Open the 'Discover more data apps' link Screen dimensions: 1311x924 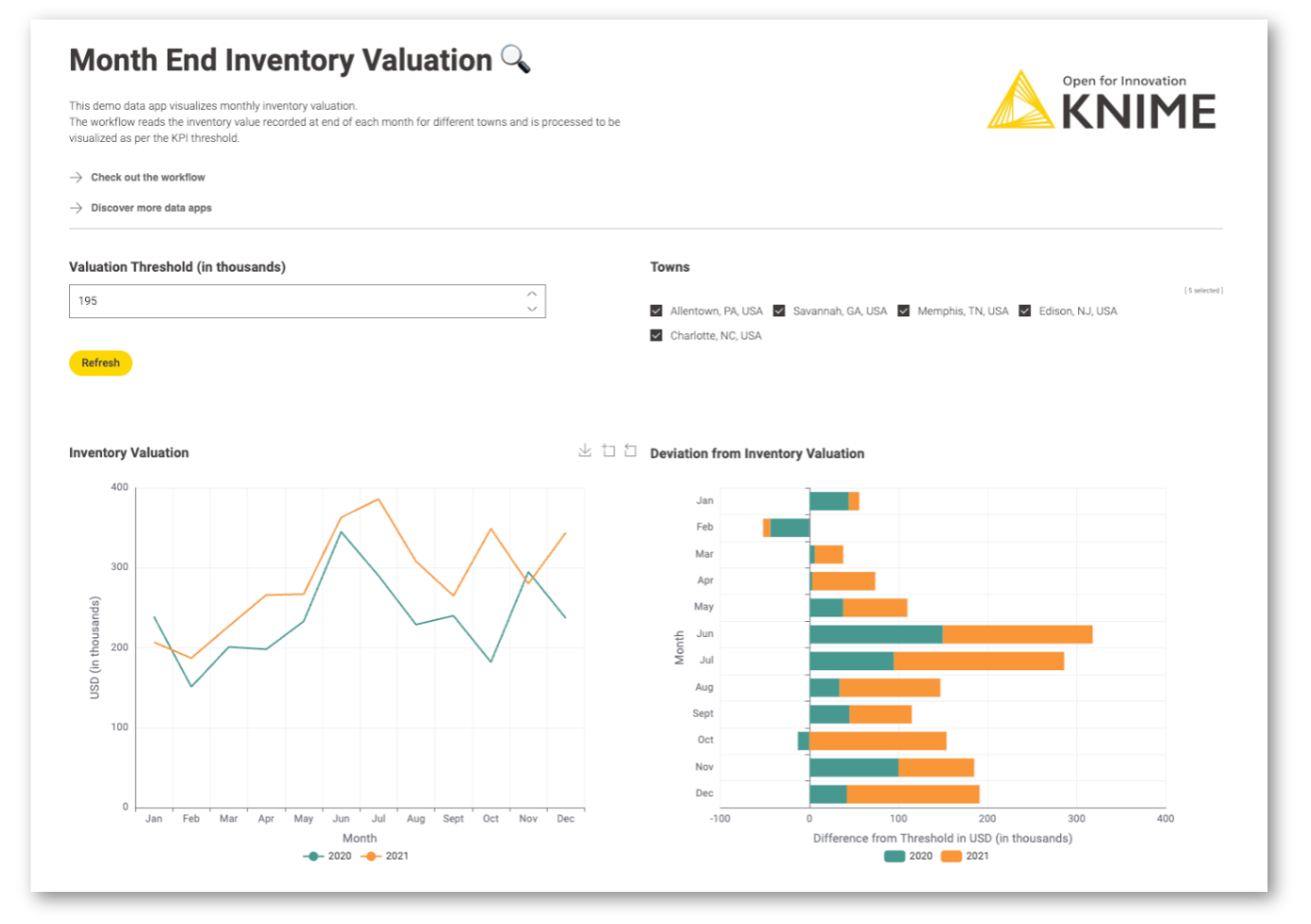[151, 207]
